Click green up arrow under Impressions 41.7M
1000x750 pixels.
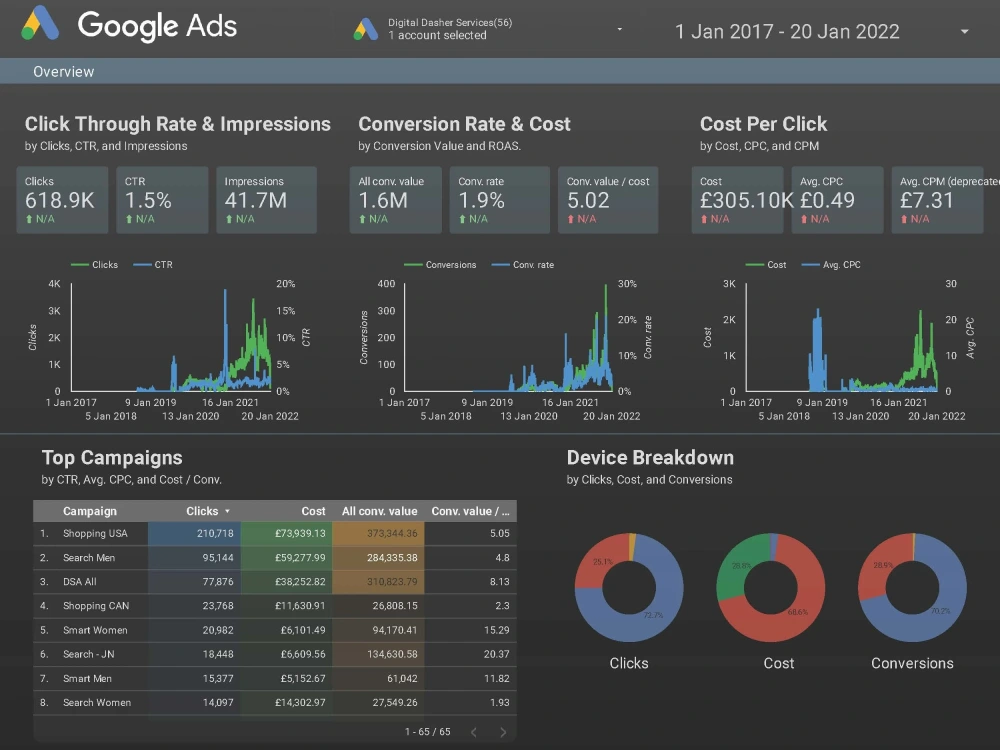(228, 219)
